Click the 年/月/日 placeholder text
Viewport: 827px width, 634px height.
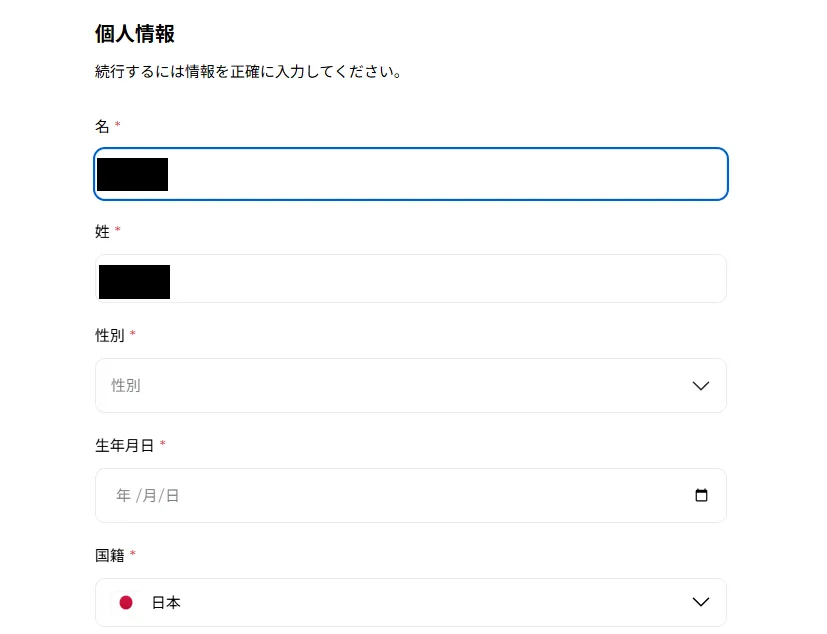pyautogui.click(x=147, y=495)
